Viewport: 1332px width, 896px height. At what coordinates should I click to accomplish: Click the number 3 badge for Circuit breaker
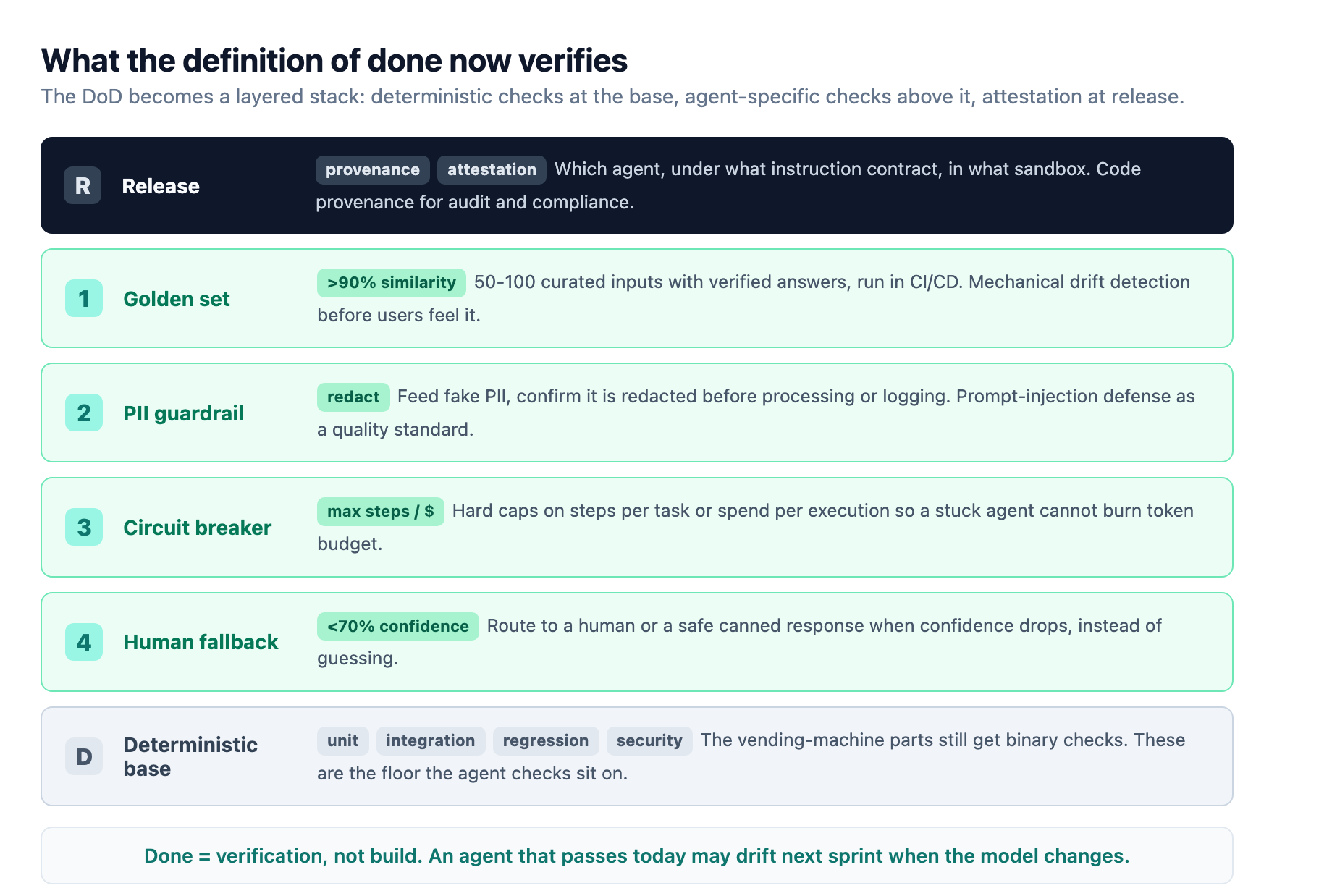(84, 527)
